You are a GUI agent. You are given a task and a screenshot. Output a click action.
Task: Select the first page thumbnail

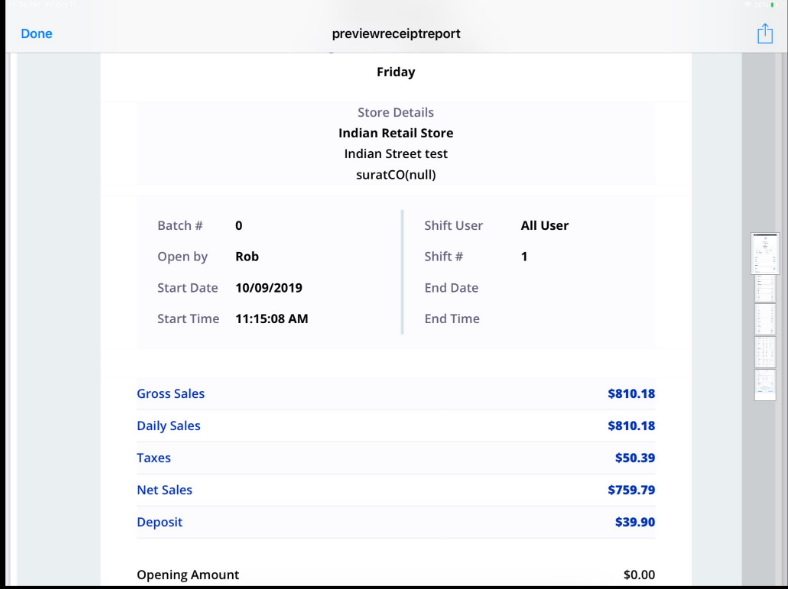765,253
